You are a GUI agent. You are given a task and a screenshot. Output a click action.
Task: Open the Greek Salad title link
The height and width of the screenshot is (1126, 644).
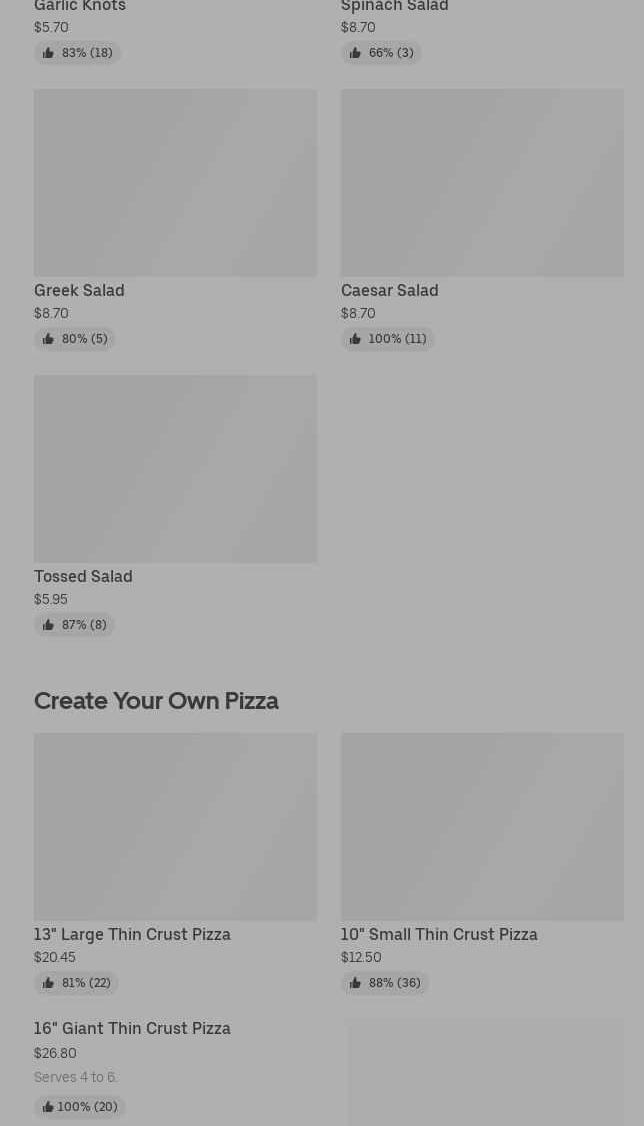79,290
